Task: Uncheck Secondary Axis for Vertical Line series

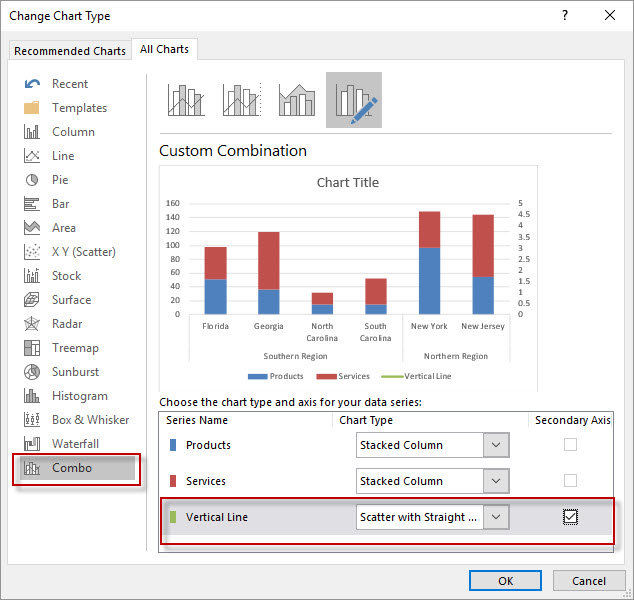Action: [x=570, y=517]
